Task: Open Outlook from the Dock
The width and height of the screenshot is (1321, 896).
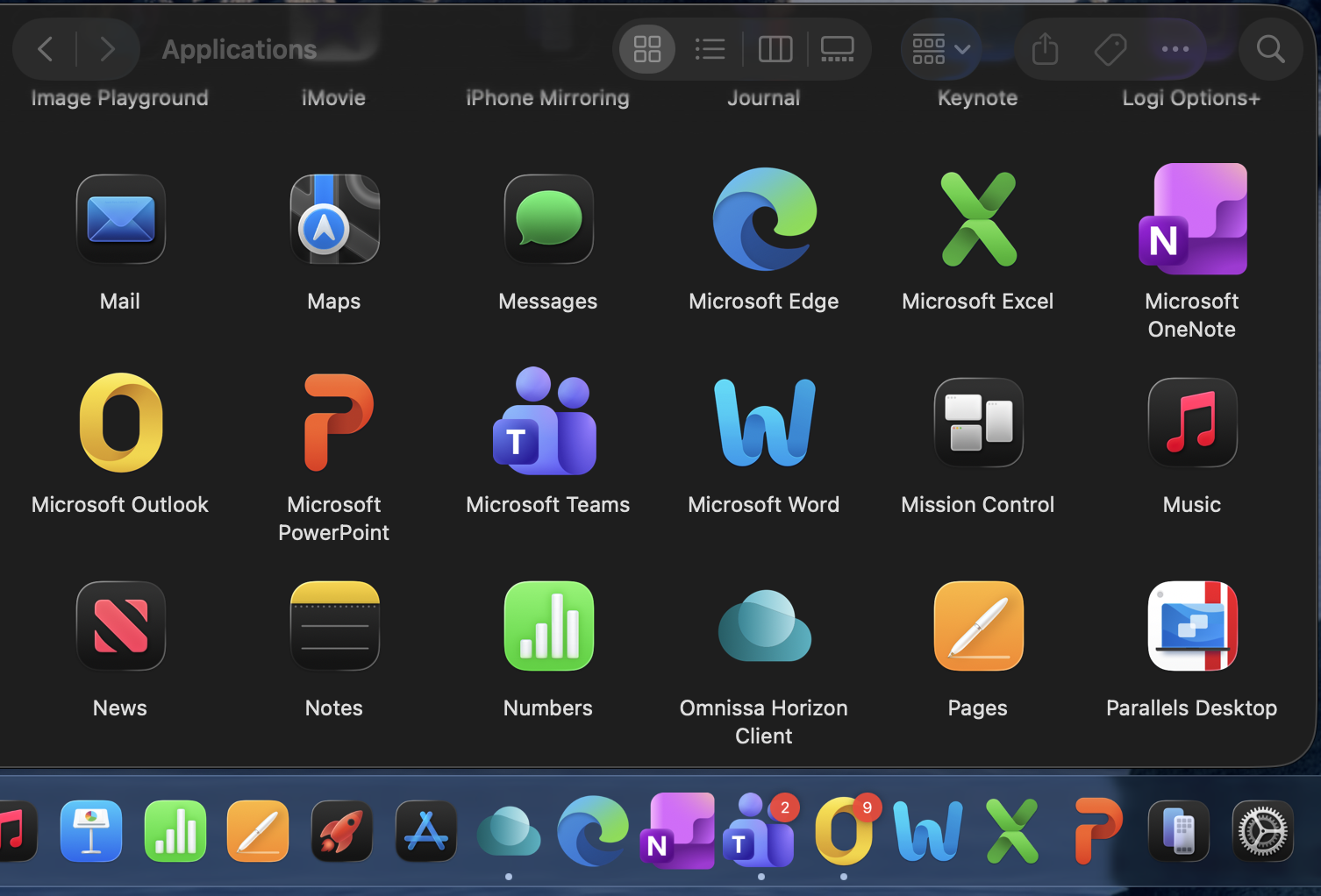Action: pyautogui.click(x=844, y=831)
